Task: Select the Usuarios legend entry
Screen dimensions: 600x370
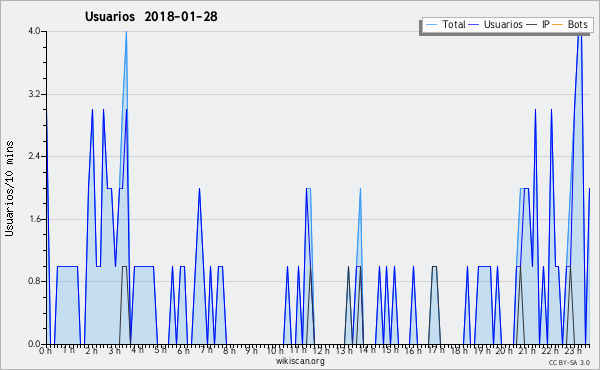Action: [x=496, y=24]
